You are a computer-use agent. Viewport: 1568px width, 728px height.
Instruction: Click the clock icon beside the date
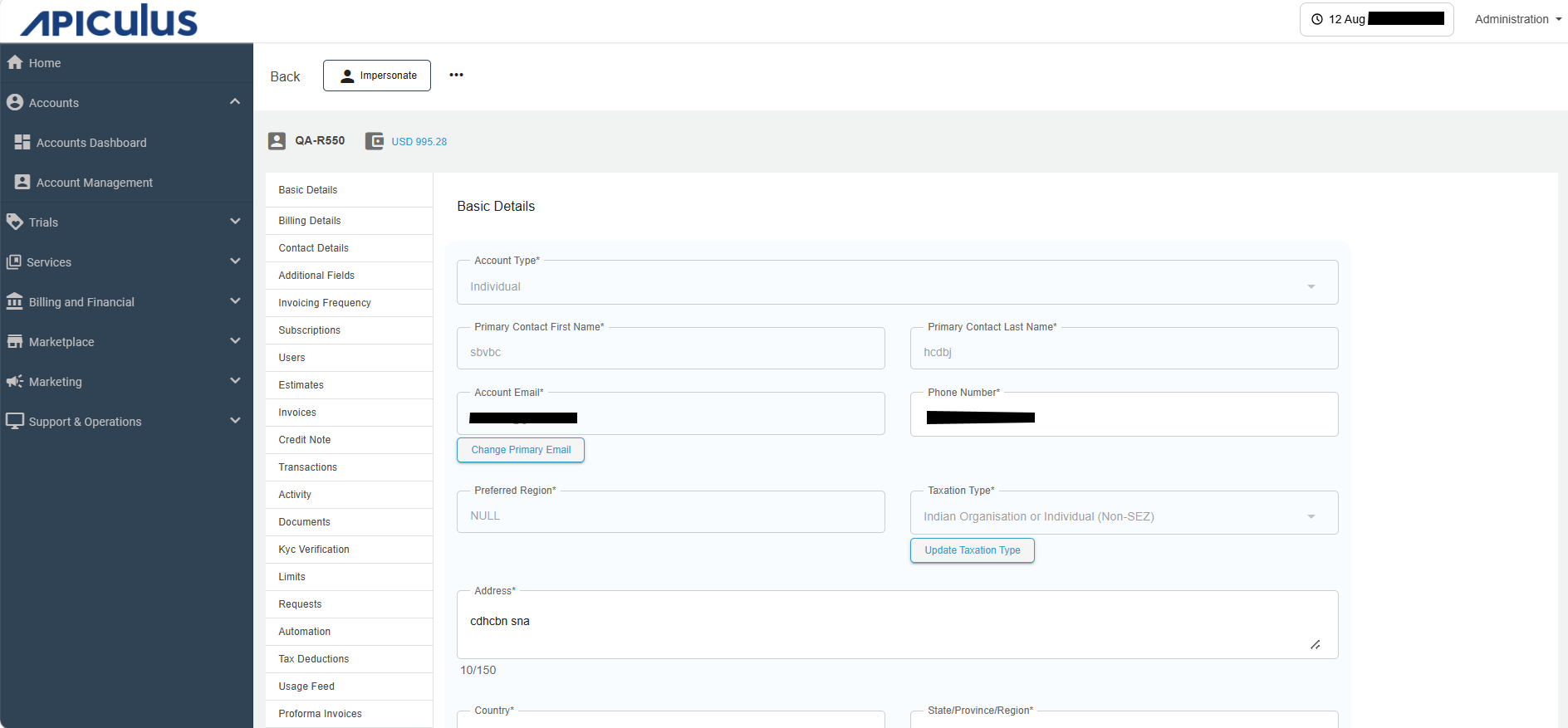click(1316, 19)
